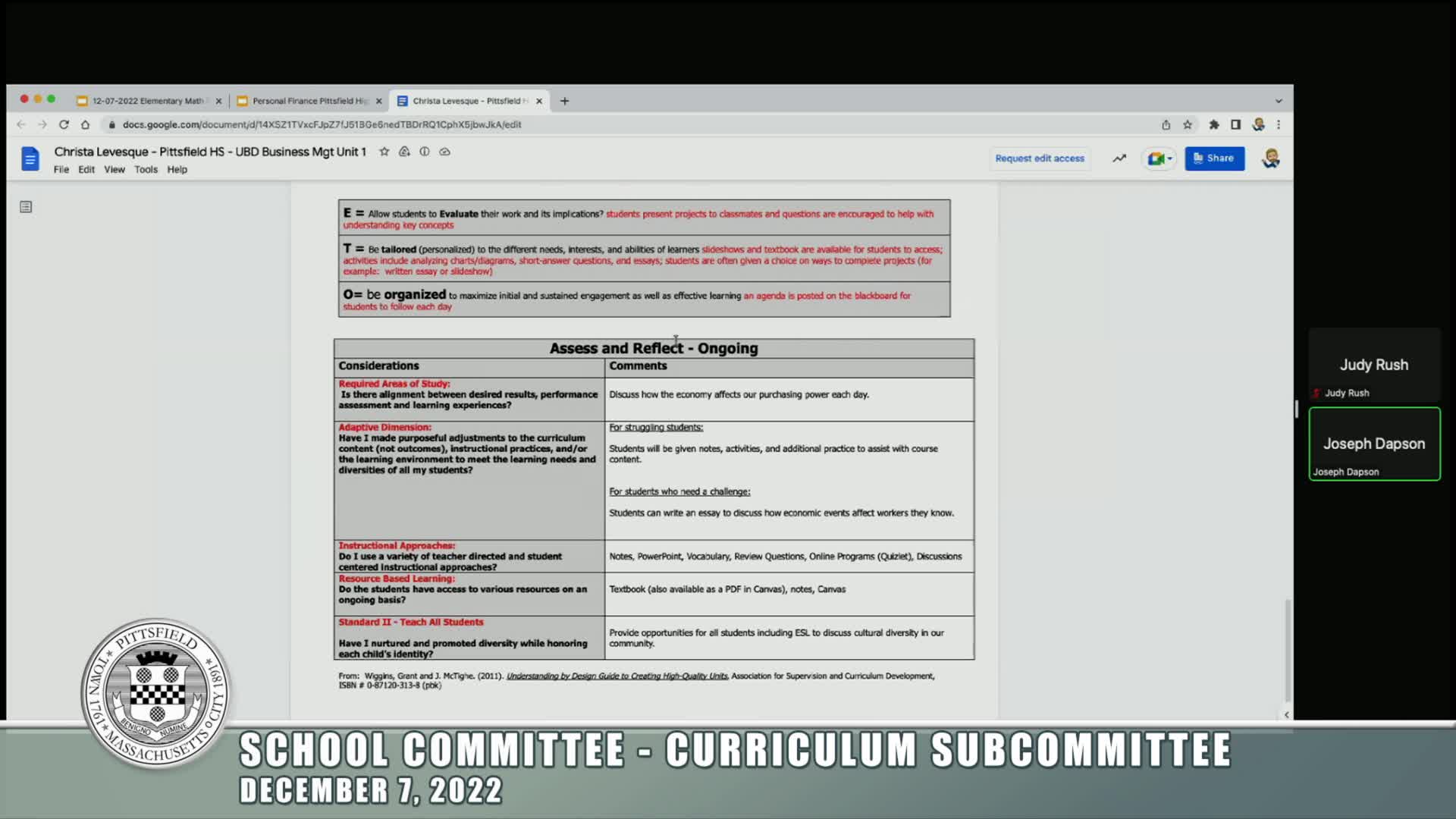Select Judy Rush participant tile

(x=1374, y=365)
